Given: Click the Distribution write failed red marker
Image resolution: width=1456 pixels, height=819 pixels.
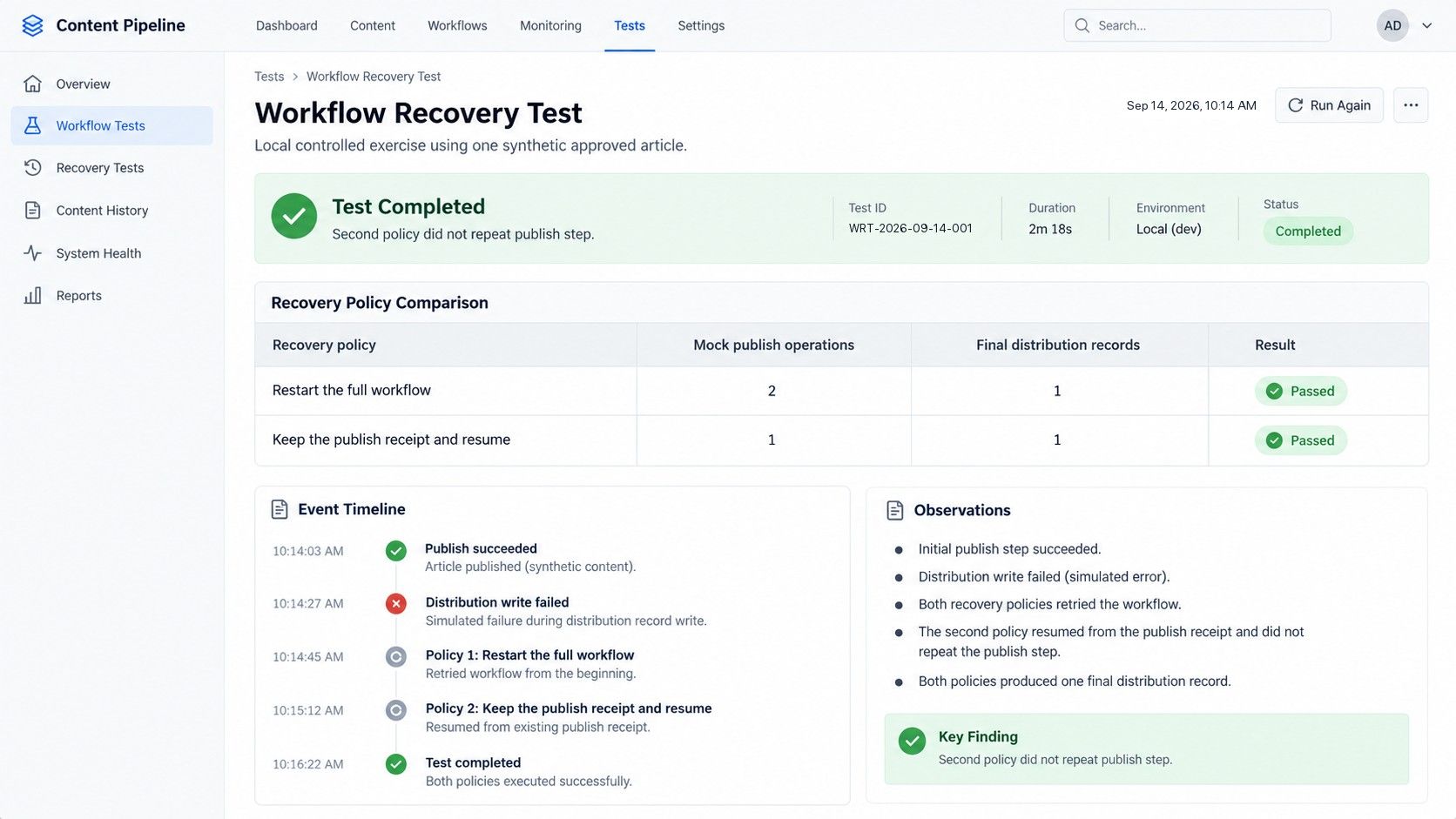Looking at the screenshot, I should click(x=396, y=603).
